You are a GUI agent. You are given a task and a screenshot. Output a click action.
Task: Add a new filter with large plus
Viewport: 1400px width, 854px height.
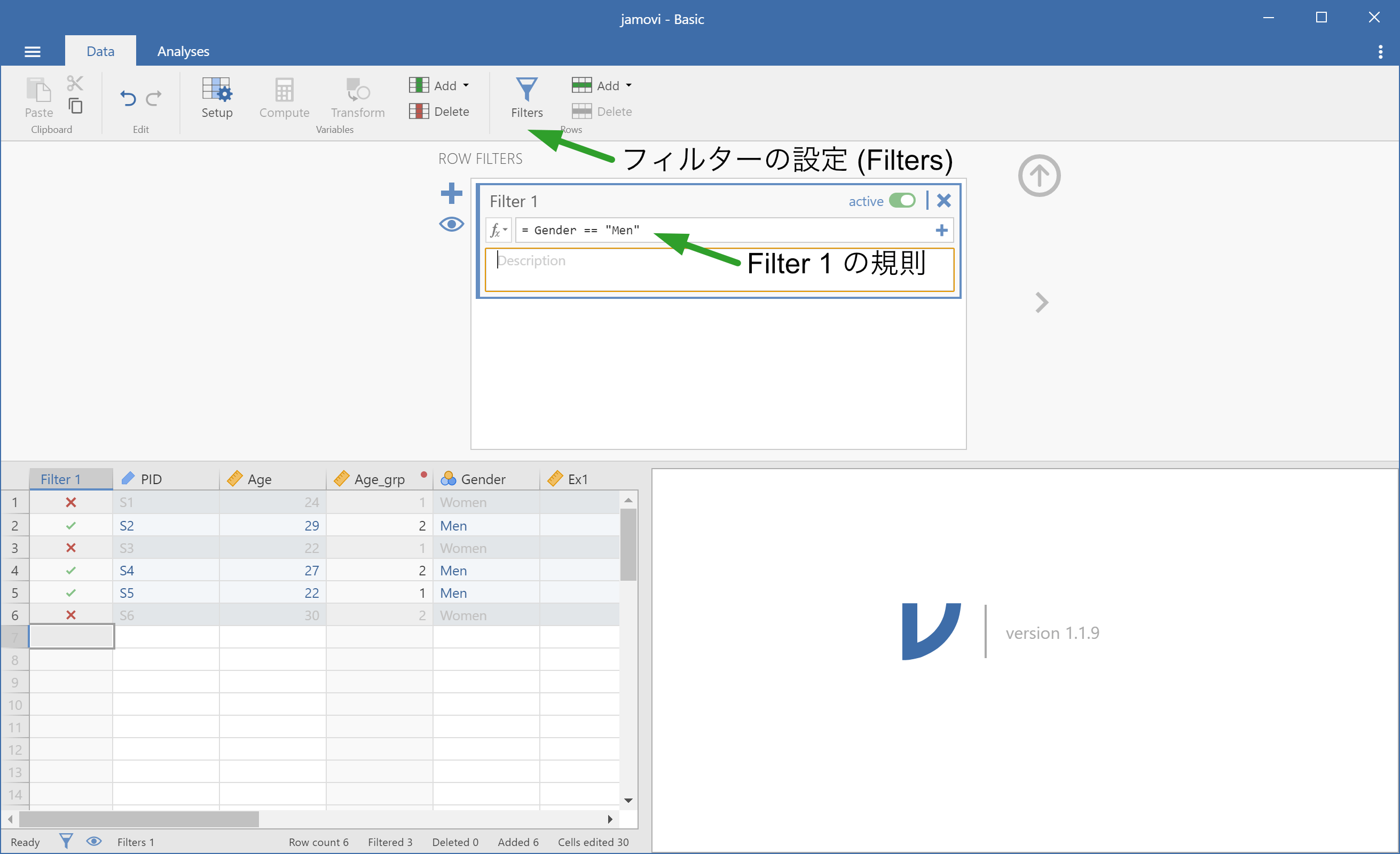coord(452,193)
